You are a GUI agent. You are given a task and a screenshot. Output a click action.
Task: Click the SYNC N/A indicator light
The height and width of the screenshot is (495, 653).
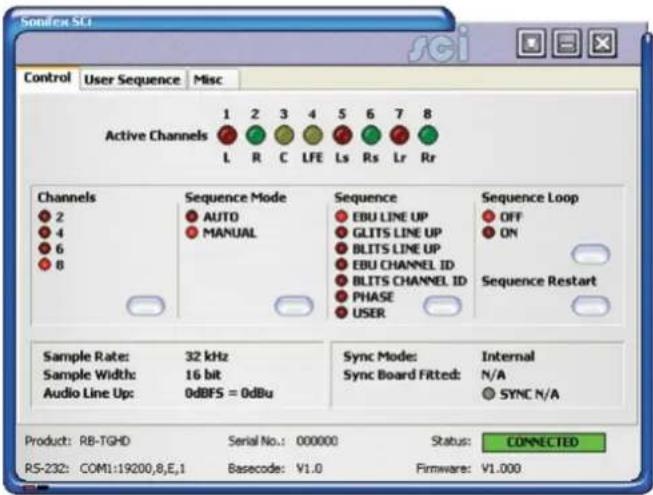click(488, 393)
